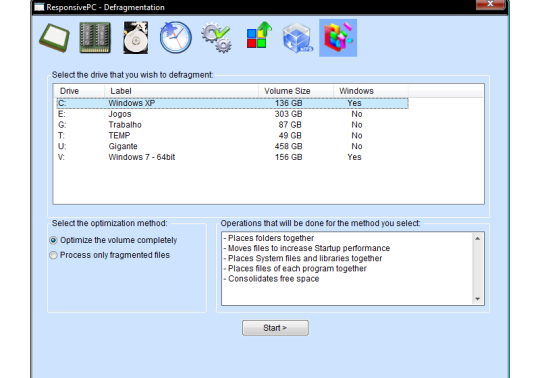Select the G: Trabalho drive row

pos(232,125)
